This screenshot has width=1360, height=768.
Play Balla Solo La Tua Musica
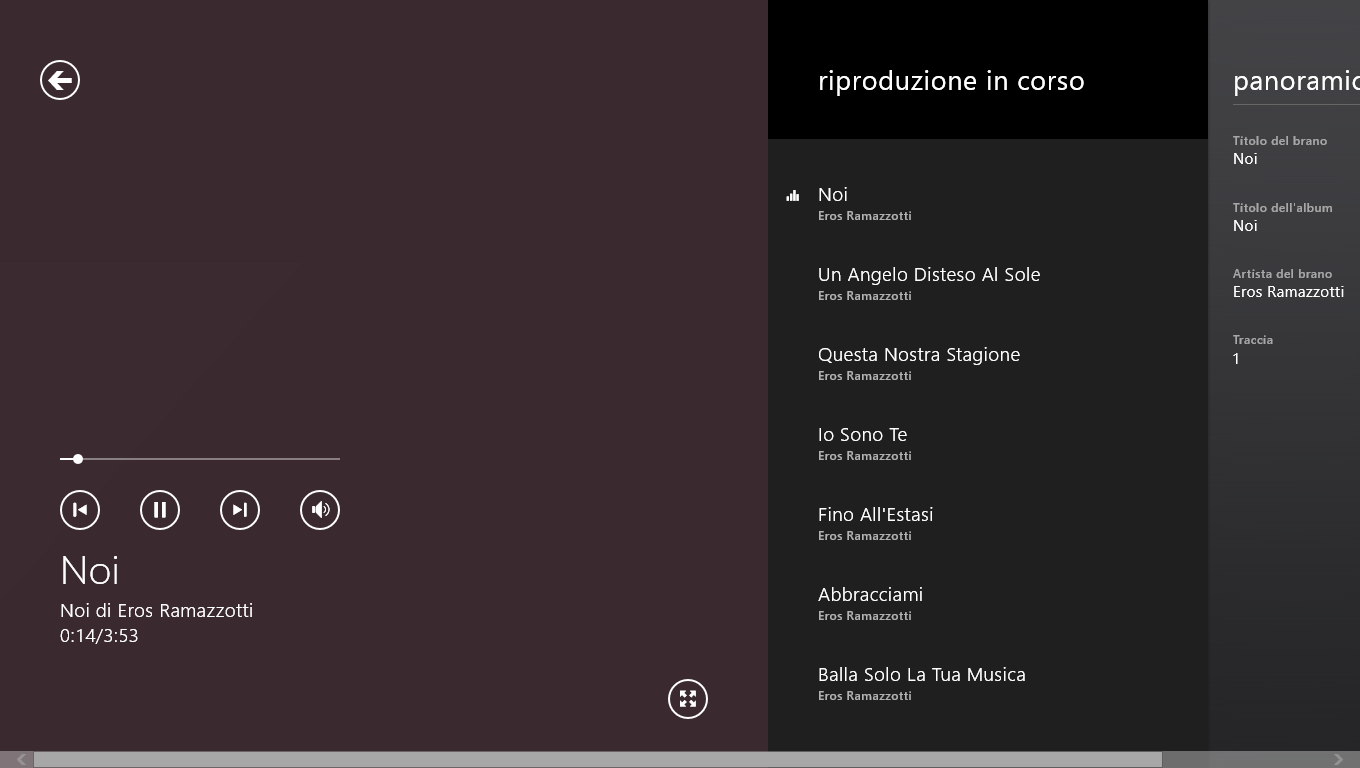(988, 683)
